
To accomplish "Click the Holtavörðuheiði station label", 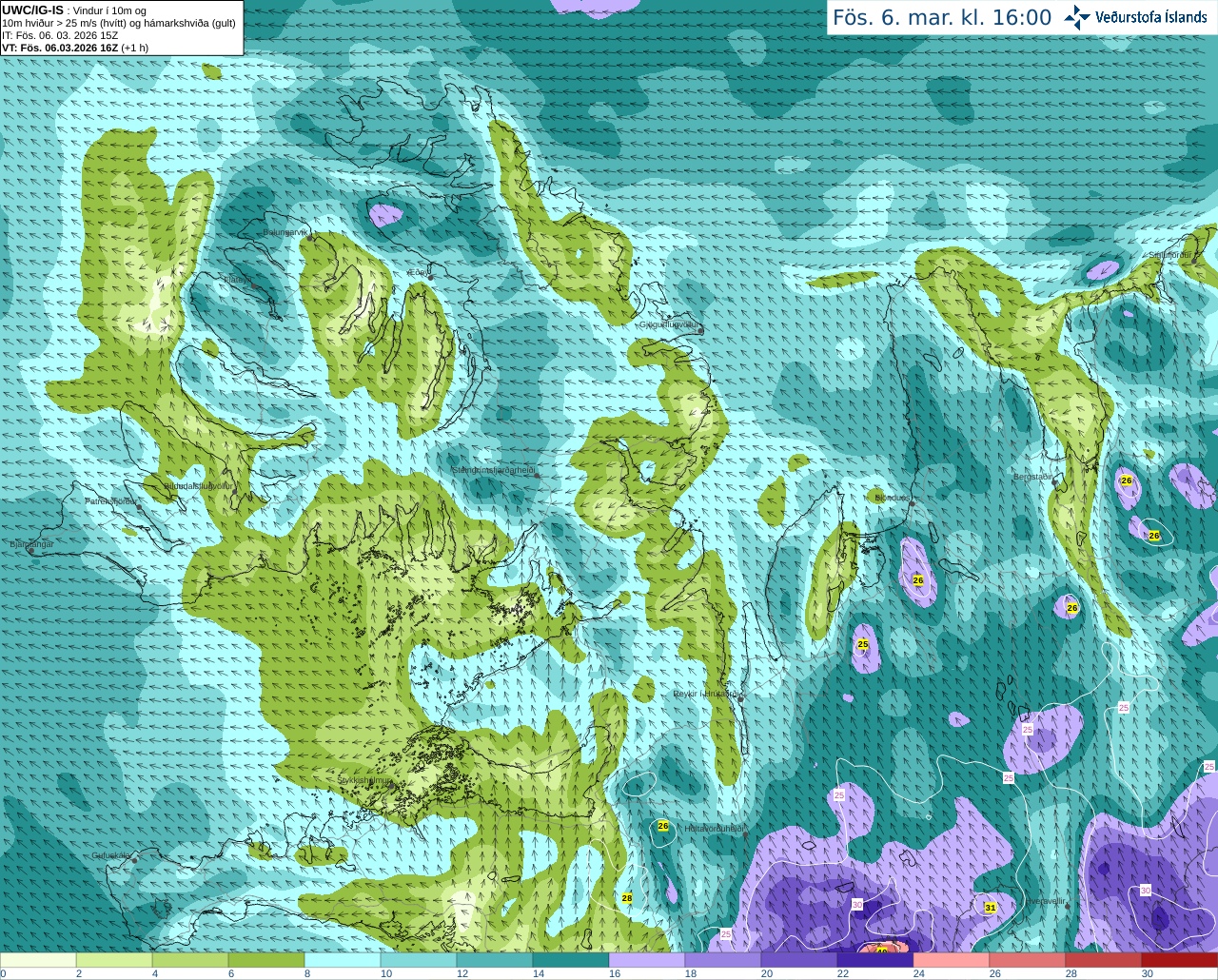I will (x=715, y=829).
